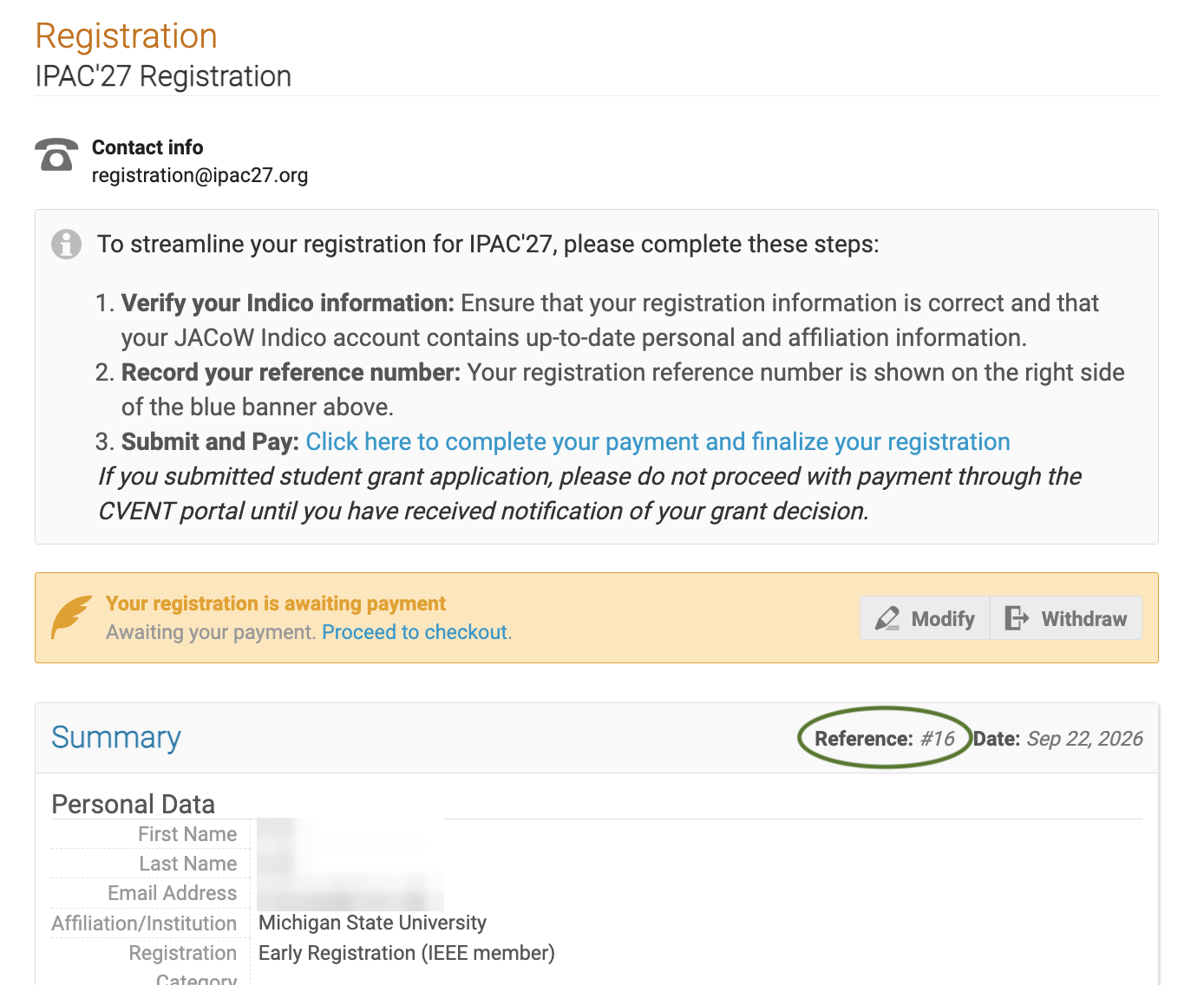Open the complete your payment link
Image resolution: width=1204 pixels, height=985 pixels.
(658, 442)
